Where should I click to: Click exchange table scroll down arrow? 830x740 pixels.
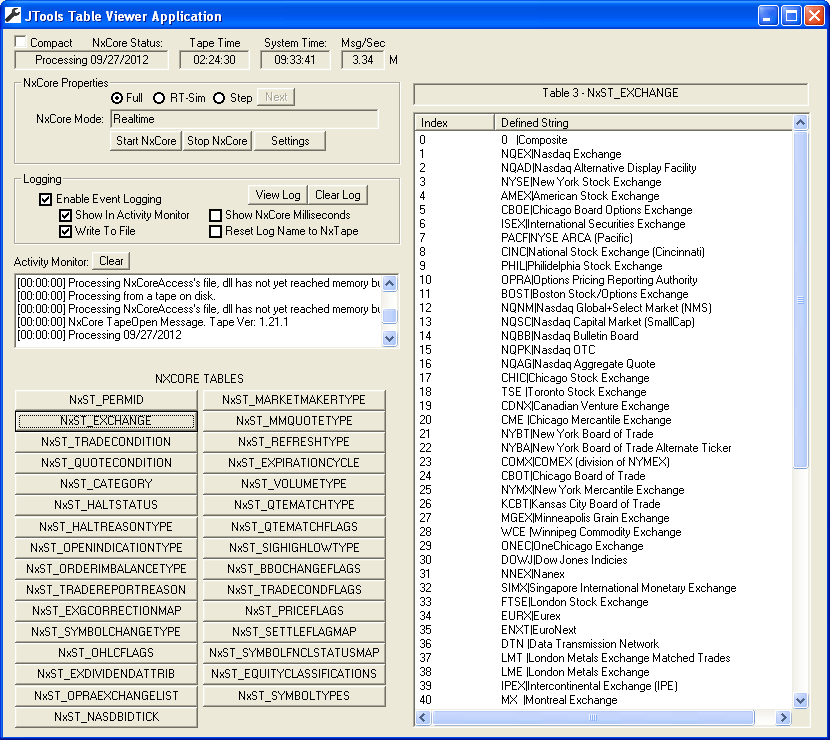point(800,700)
